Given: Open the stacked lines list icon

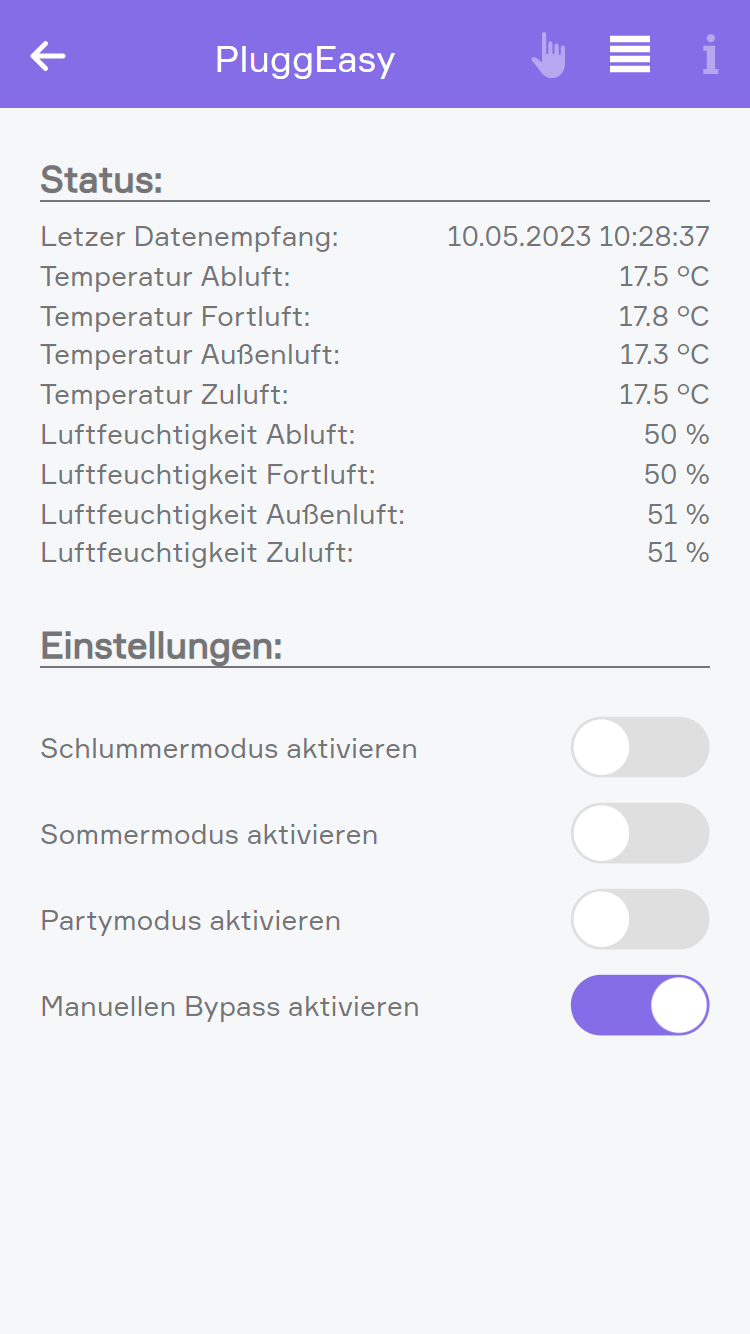Looking at the screenshot, I should click(x=630, y=55).
